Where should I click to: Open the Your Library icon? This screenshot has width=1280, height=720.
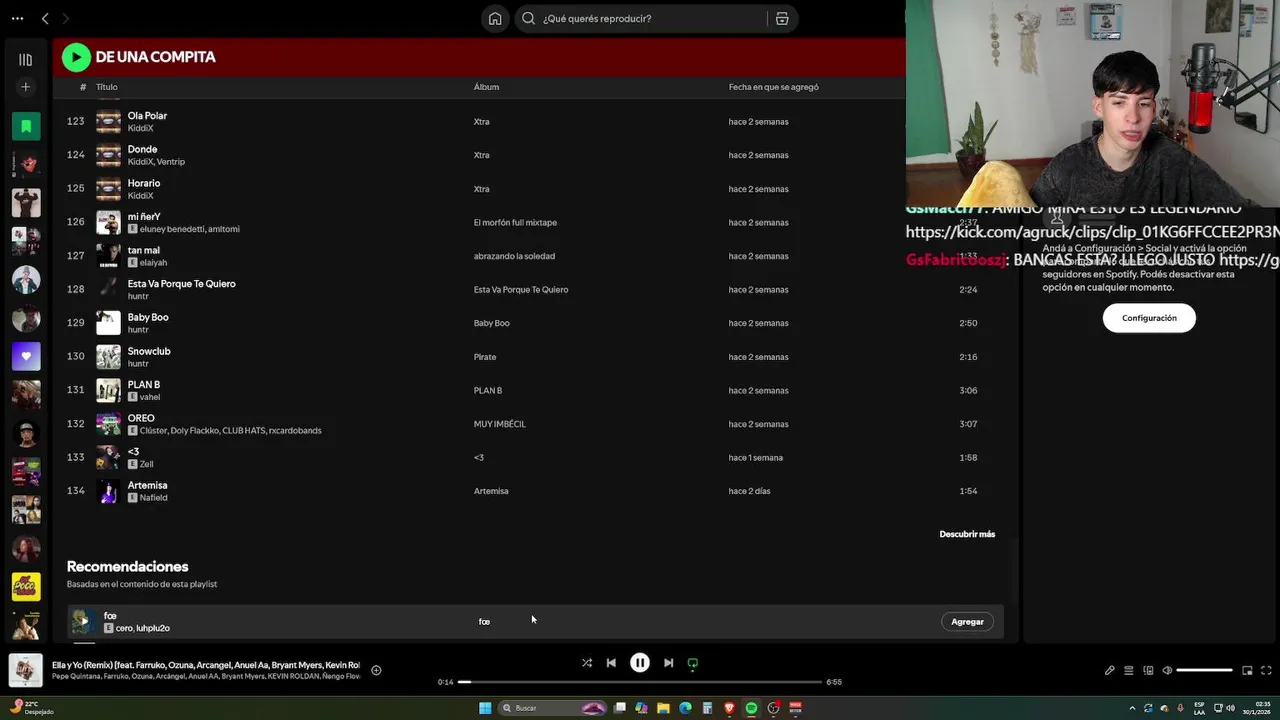[x=26, y=60]
